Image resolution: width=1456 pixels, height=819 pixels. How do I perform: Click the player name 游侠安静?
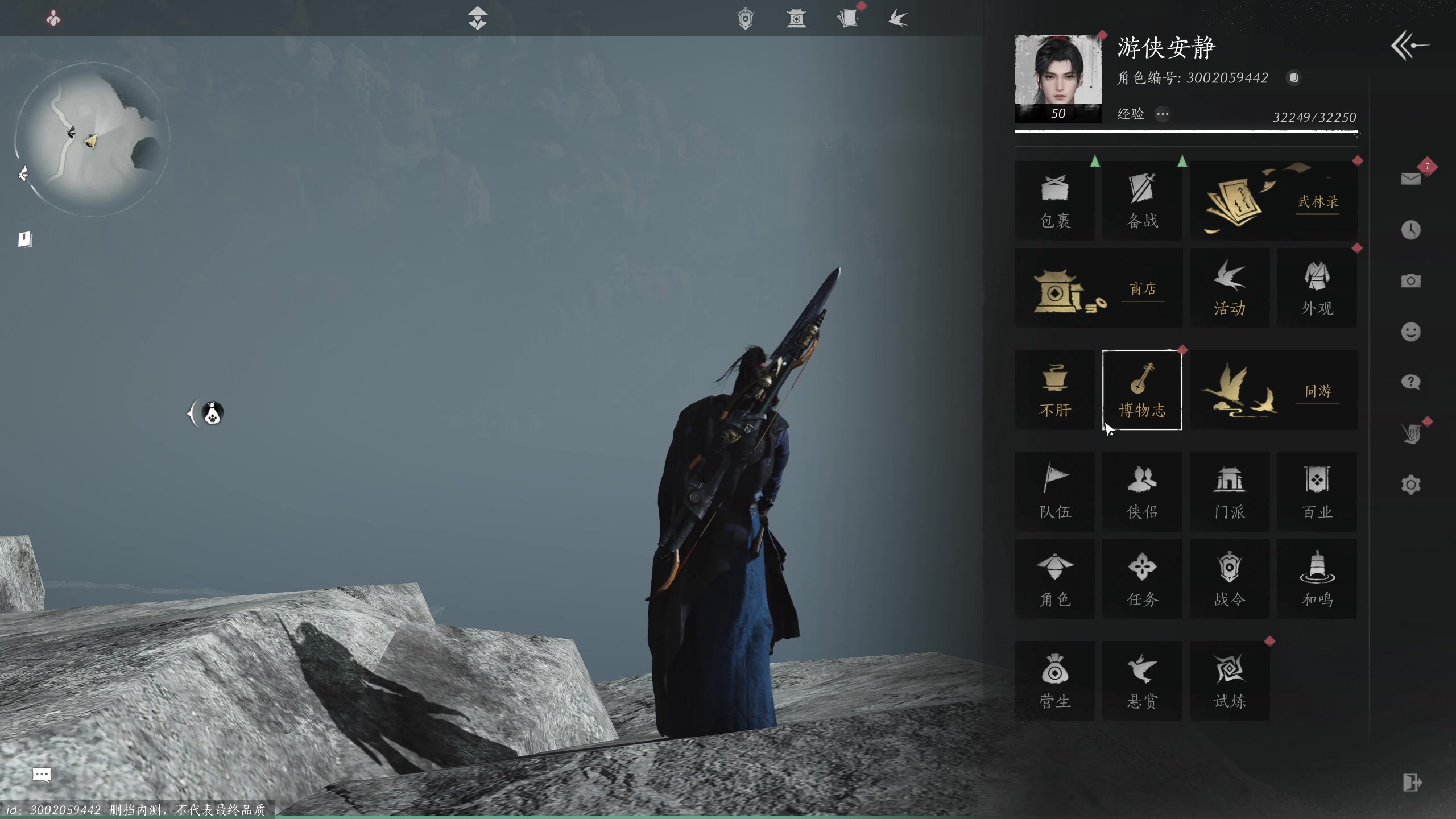point(1166,47)
